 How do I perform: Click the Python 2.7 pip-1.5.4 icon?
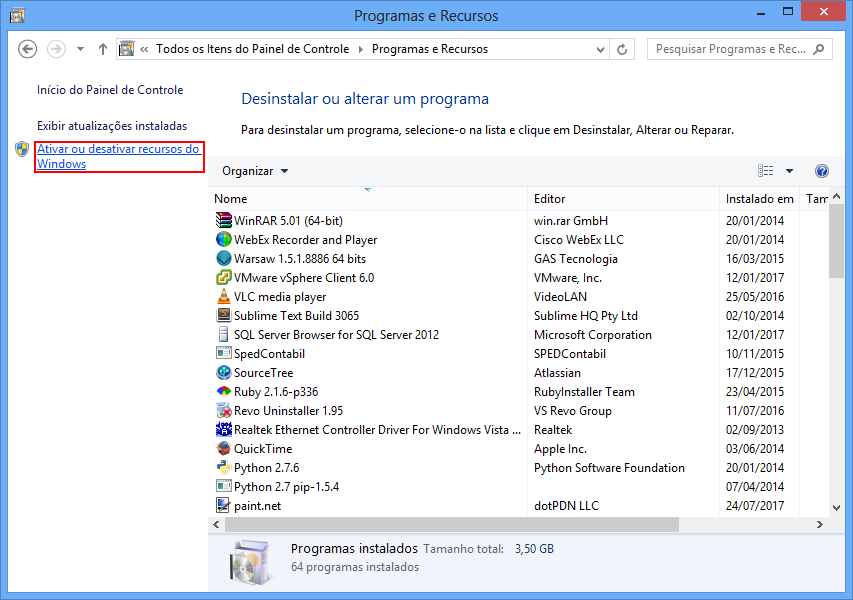[x=224, y=486]
